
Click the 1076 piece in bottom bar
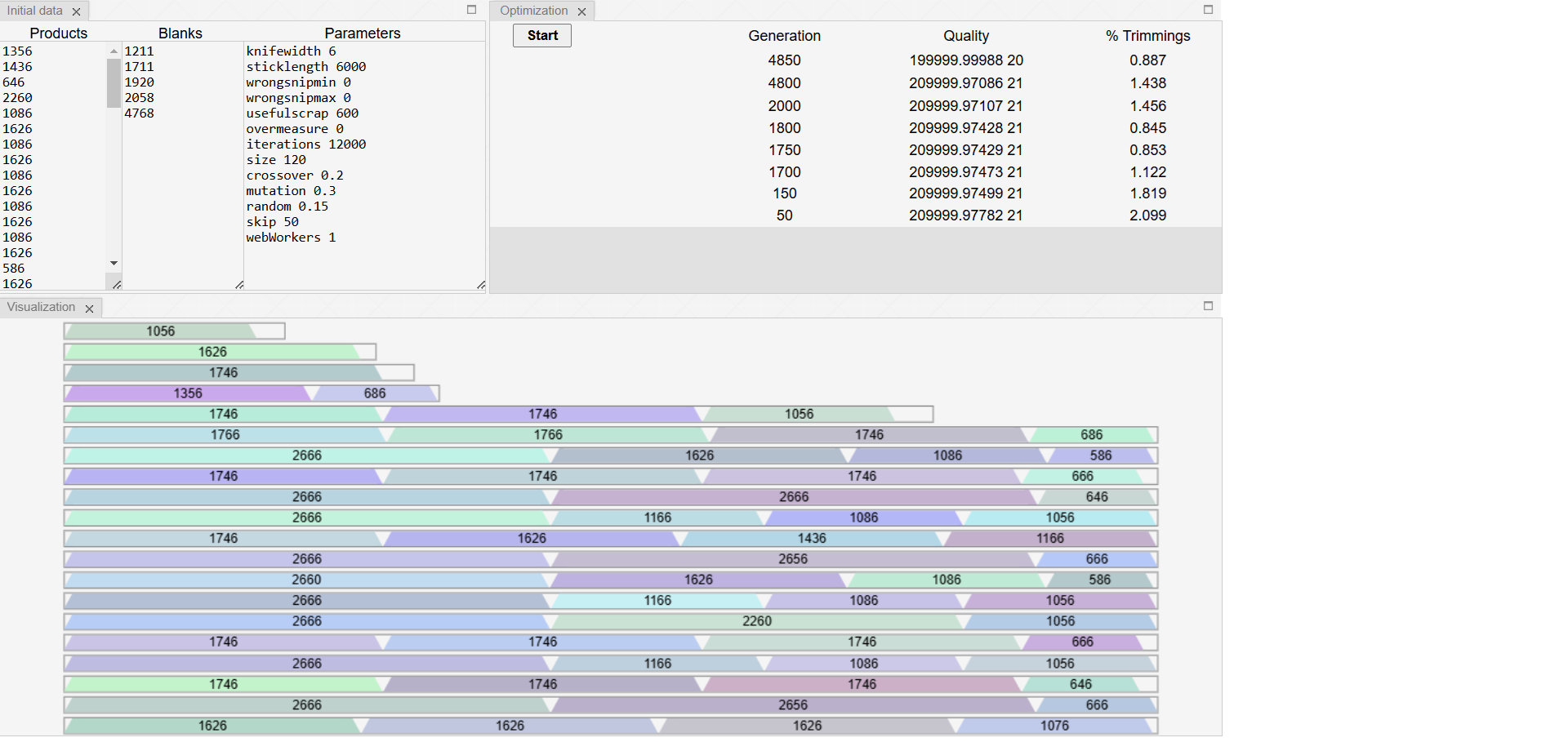pyautogui.click(x=1054, y=726)
